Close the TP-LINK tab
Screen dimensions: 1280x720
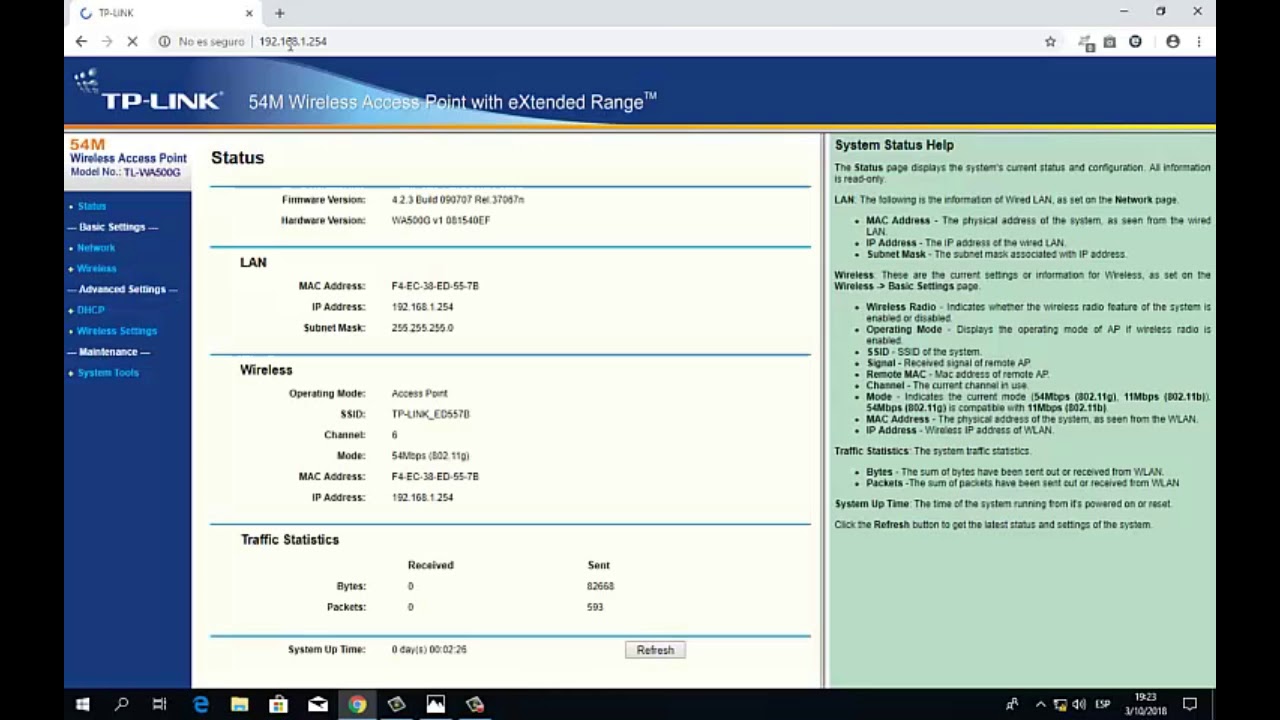pyautogui.click(x=249, y=13)
